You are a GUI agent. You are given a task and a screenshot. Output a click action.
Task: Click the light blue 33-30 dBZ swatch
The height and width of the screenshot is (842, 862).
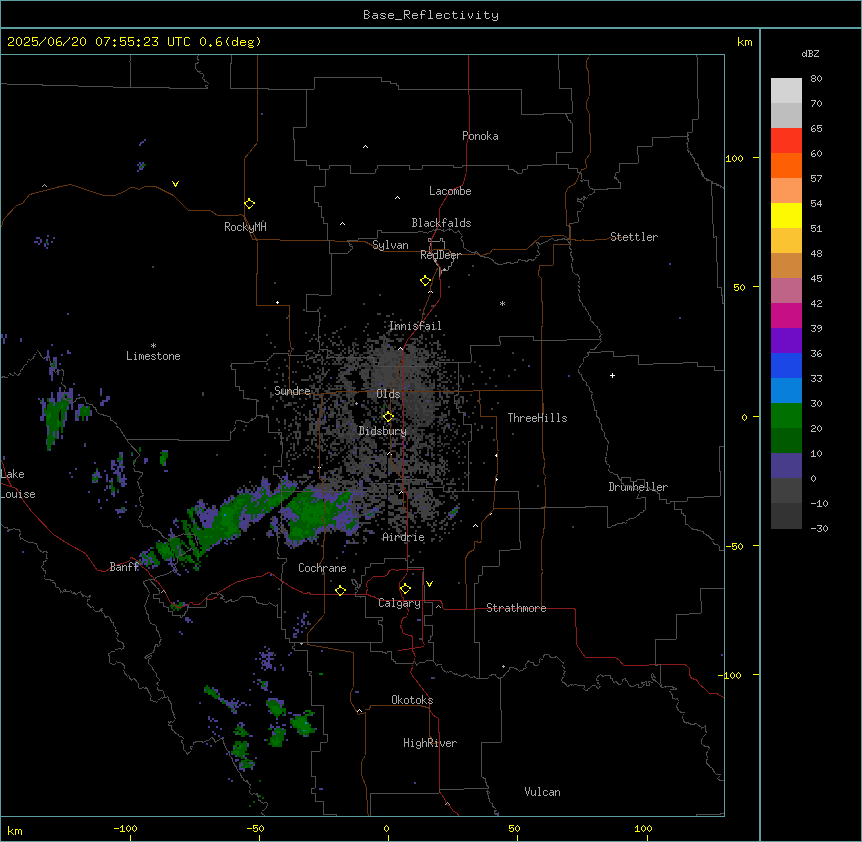pos(786,391)
